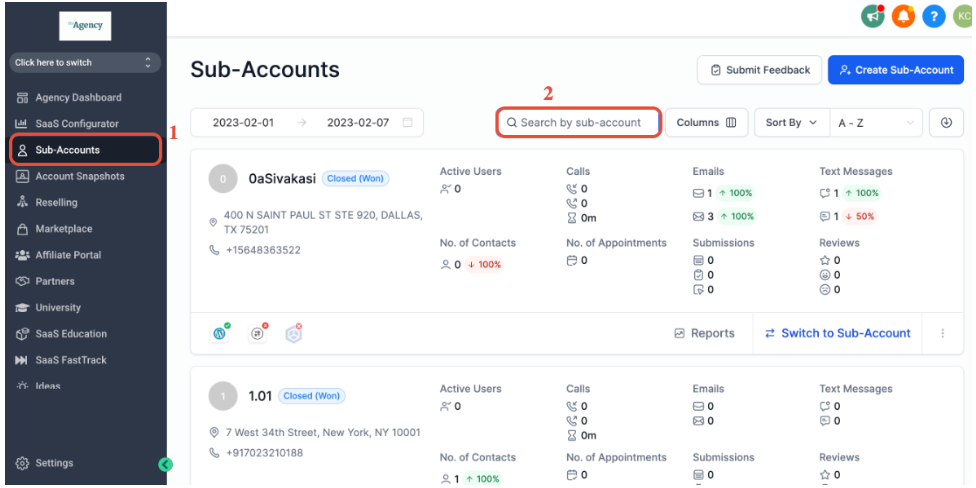The image size is (976, 488).
Task: Open the Sort By dropdown
Action: tap(791, 123)
